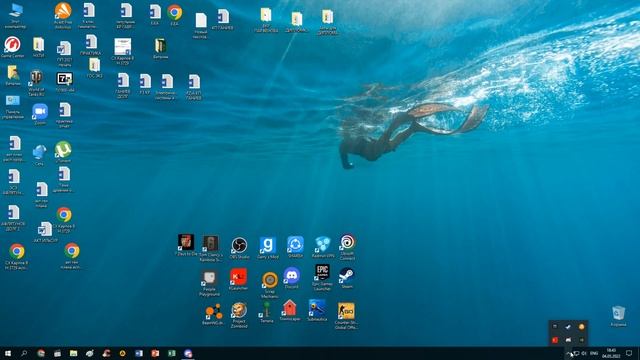Select the BeamNG.drive desktop icon

[x=213, y=314]
